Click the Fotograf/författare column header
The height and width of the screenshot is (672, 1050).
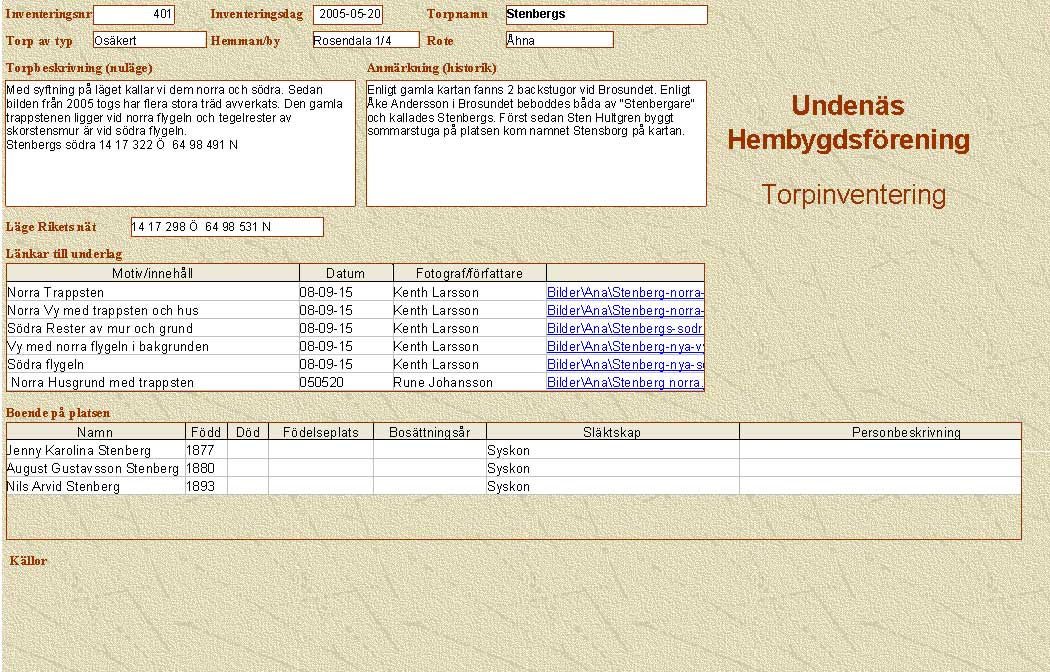(x=470, y=273)
